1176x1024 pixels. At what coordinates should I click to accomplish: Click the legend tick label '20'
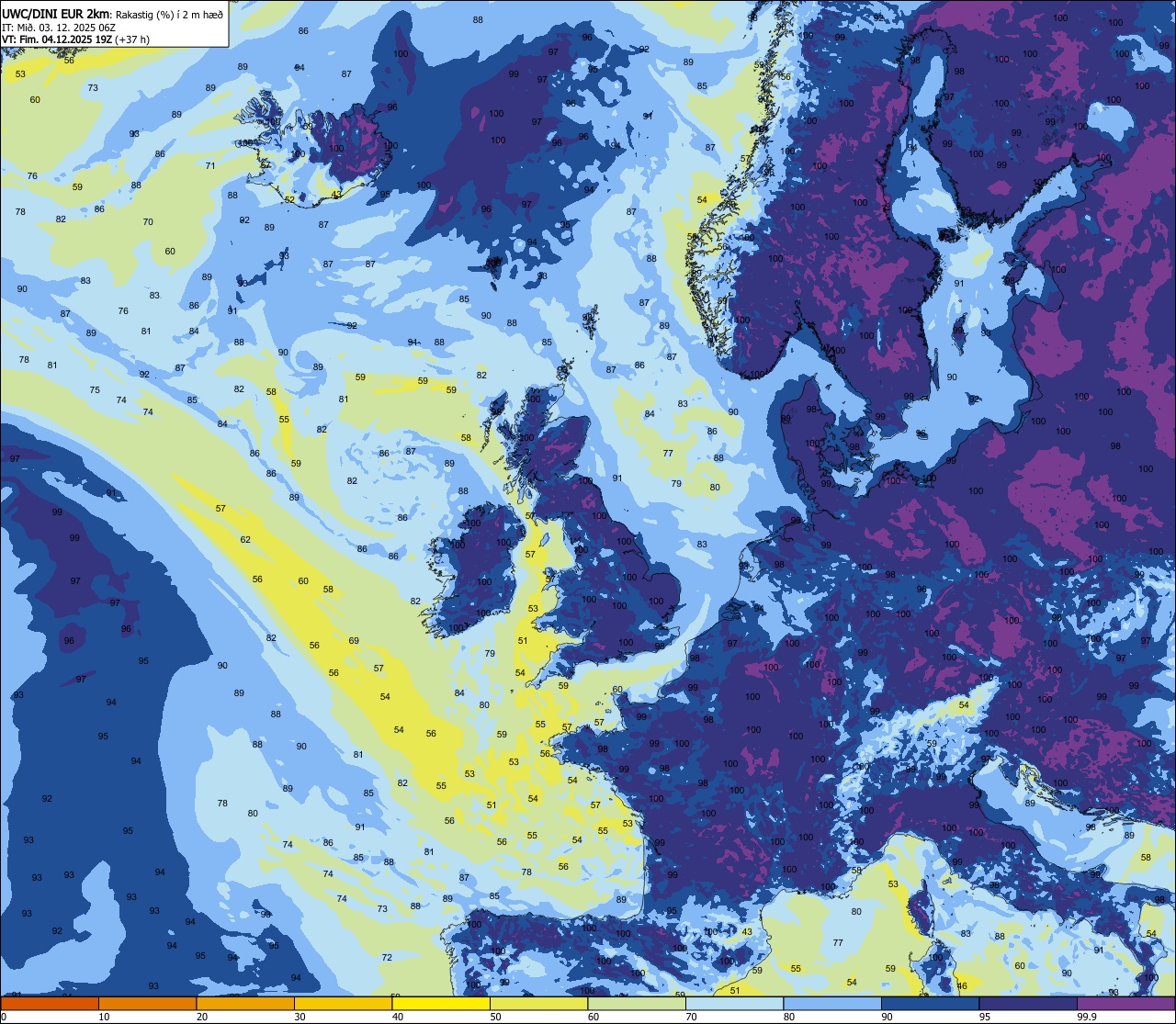[x=202, y=1017]
